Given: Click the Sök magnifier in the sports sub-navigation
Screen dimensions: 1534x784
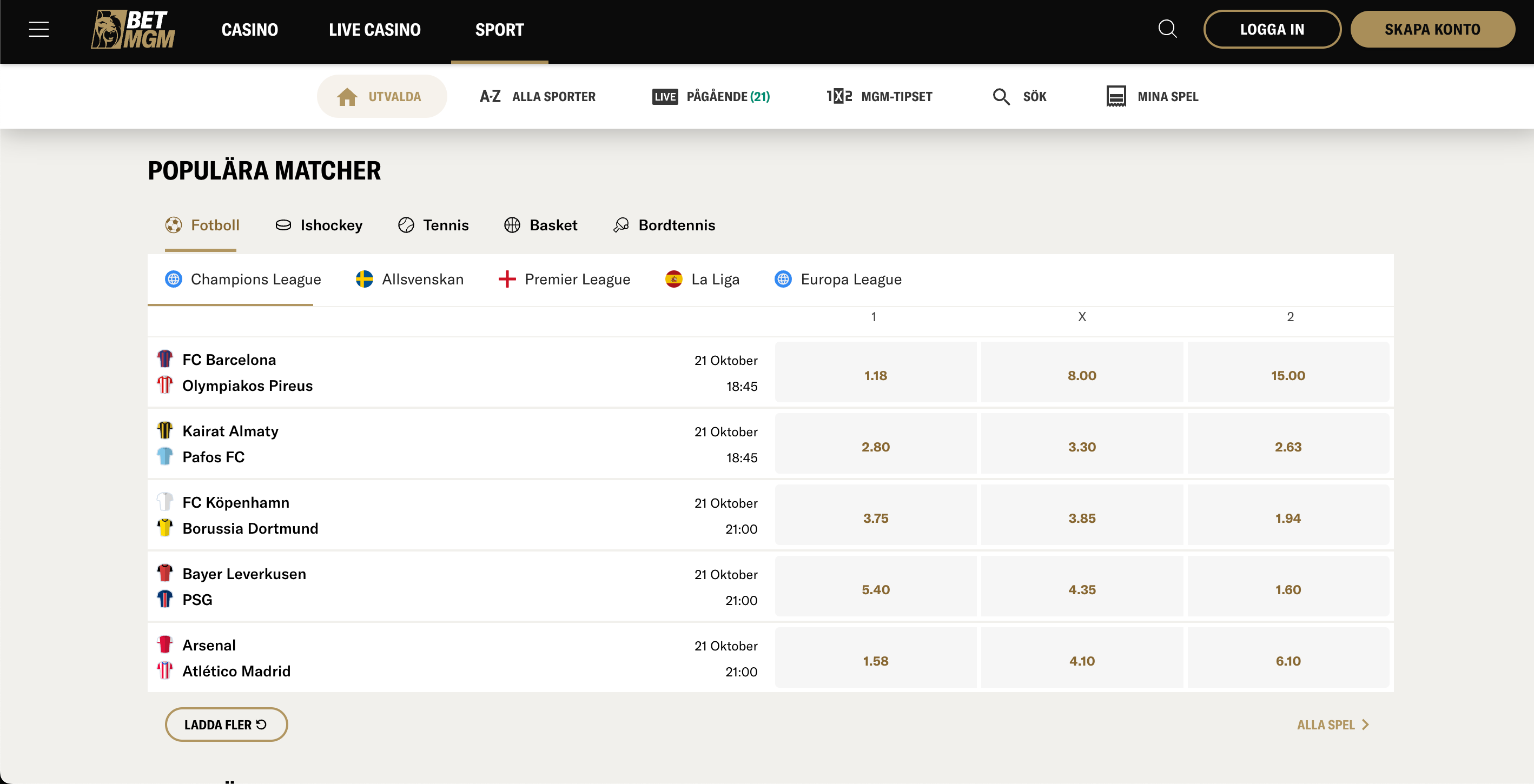Looking at the screenshot, I should click(x=1001, y=96).
